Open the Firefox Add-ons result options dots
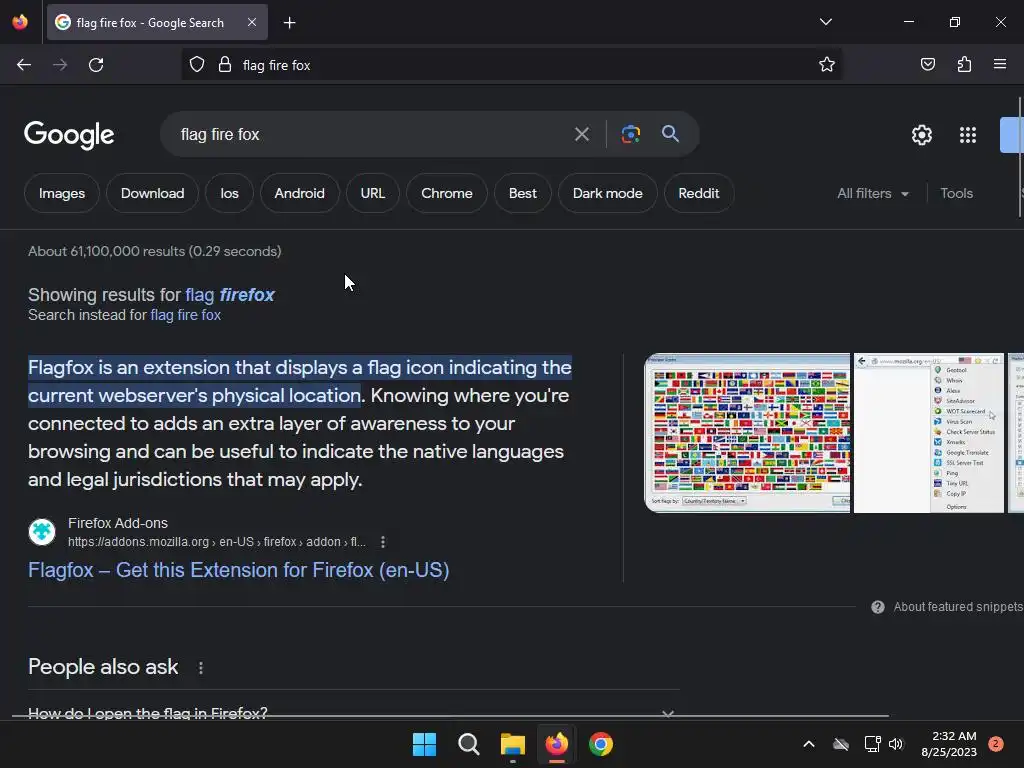The width and height of the screenshot is (1024, 768). pos(383,542)
